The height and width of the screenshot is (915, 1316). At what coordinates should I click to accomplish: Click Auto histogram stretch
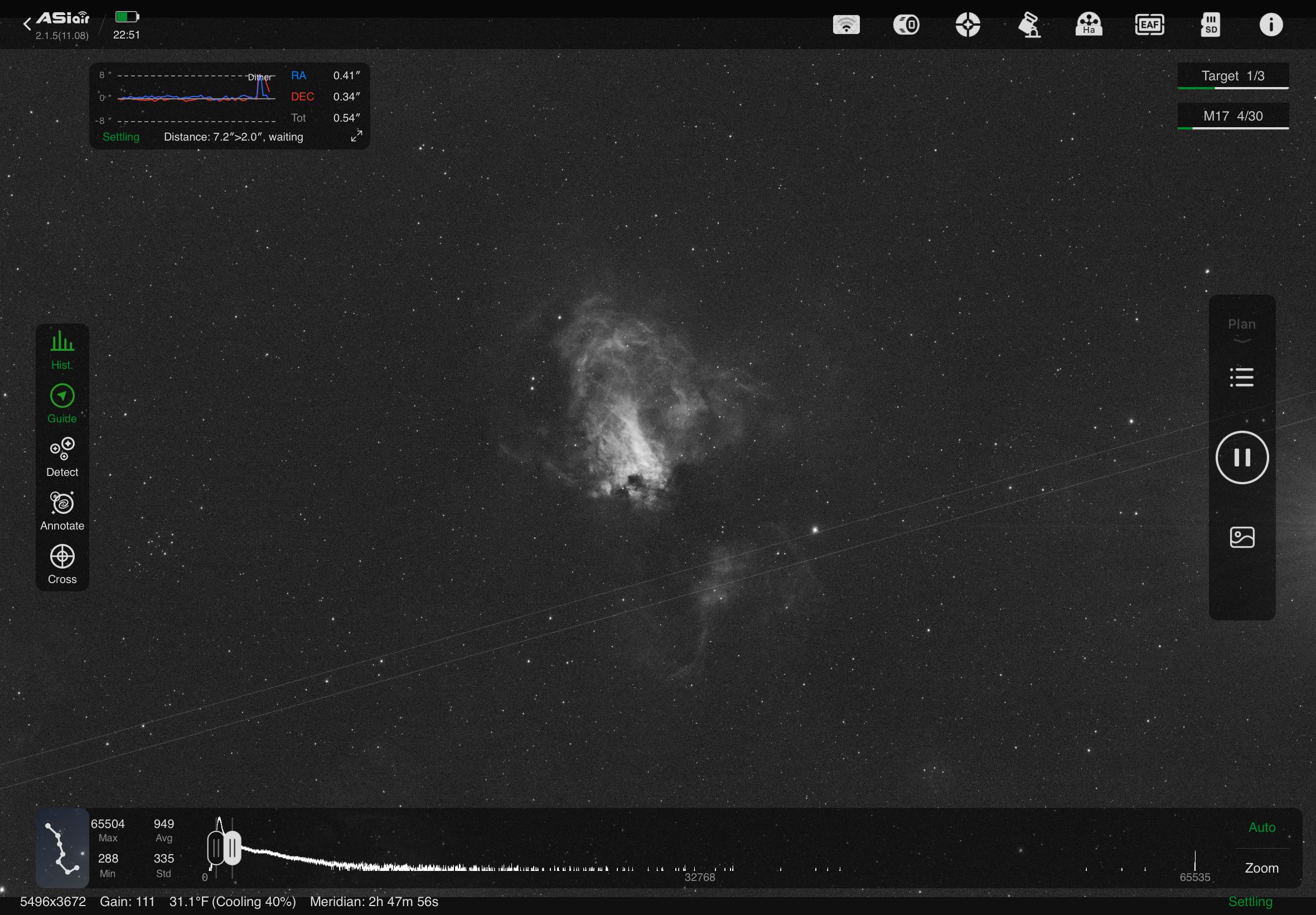point(1261,827)
